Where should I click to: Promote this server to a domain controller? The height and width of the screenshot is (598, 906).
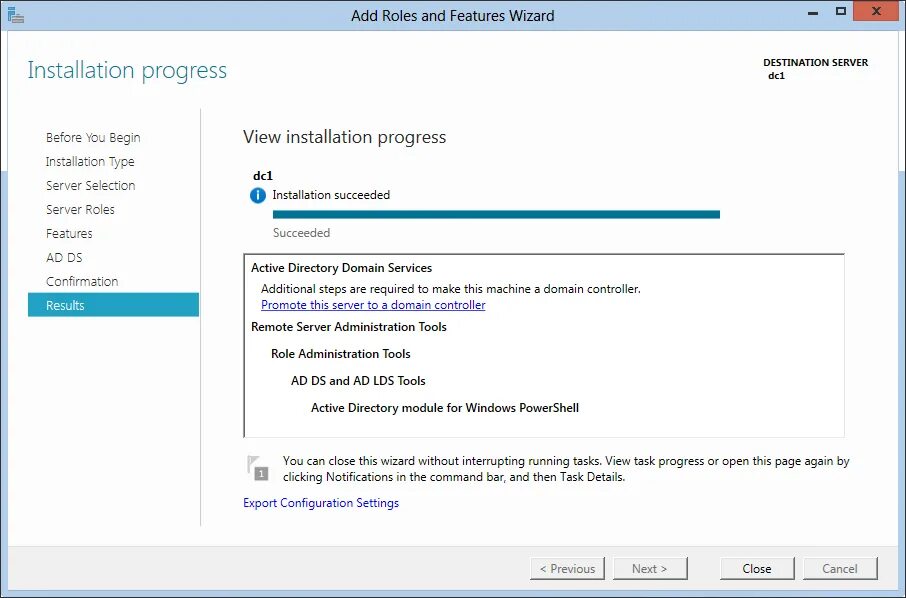[x=373, y=305]
